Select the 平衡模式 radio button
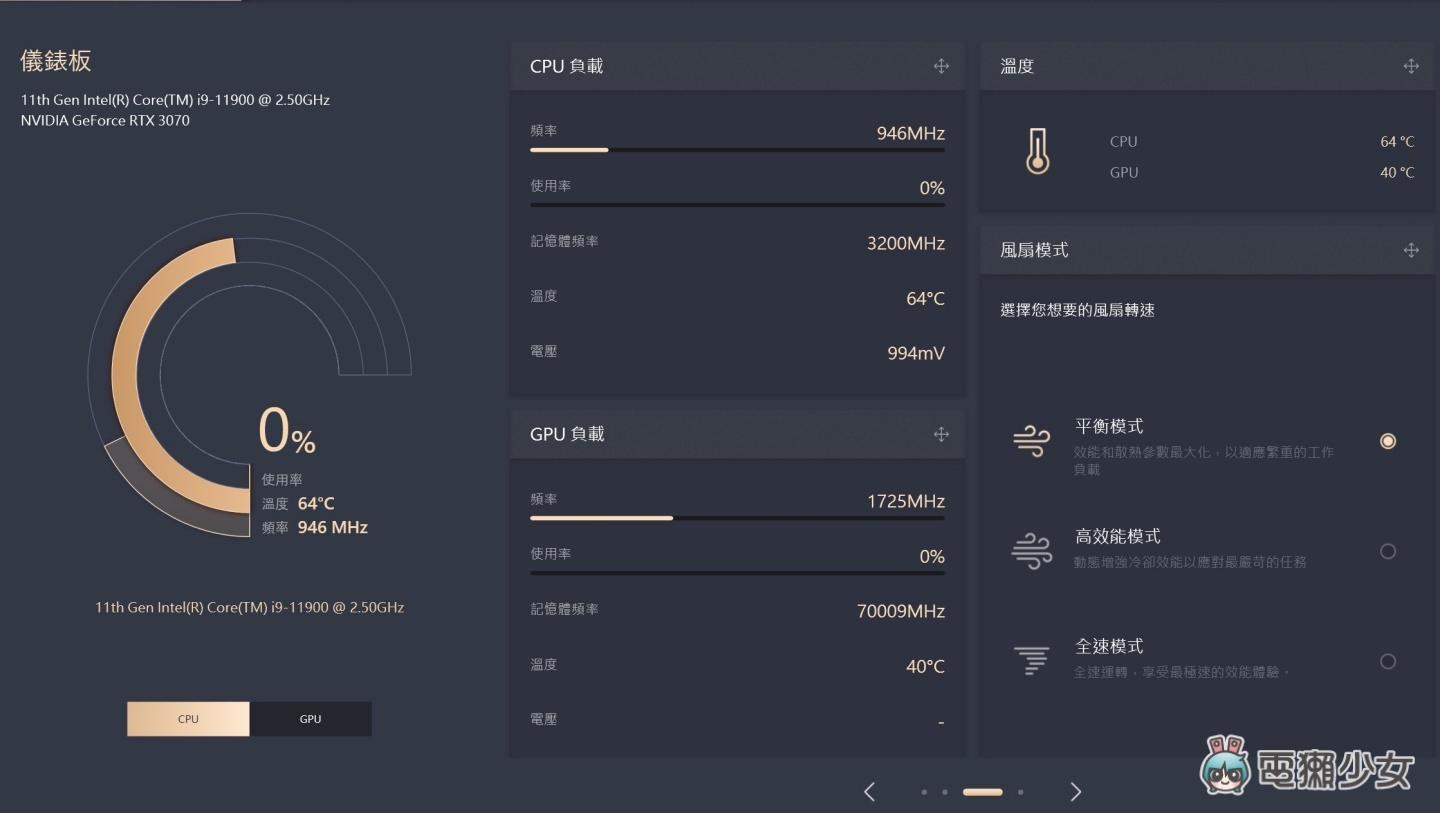 click(x=1388, y=440)
